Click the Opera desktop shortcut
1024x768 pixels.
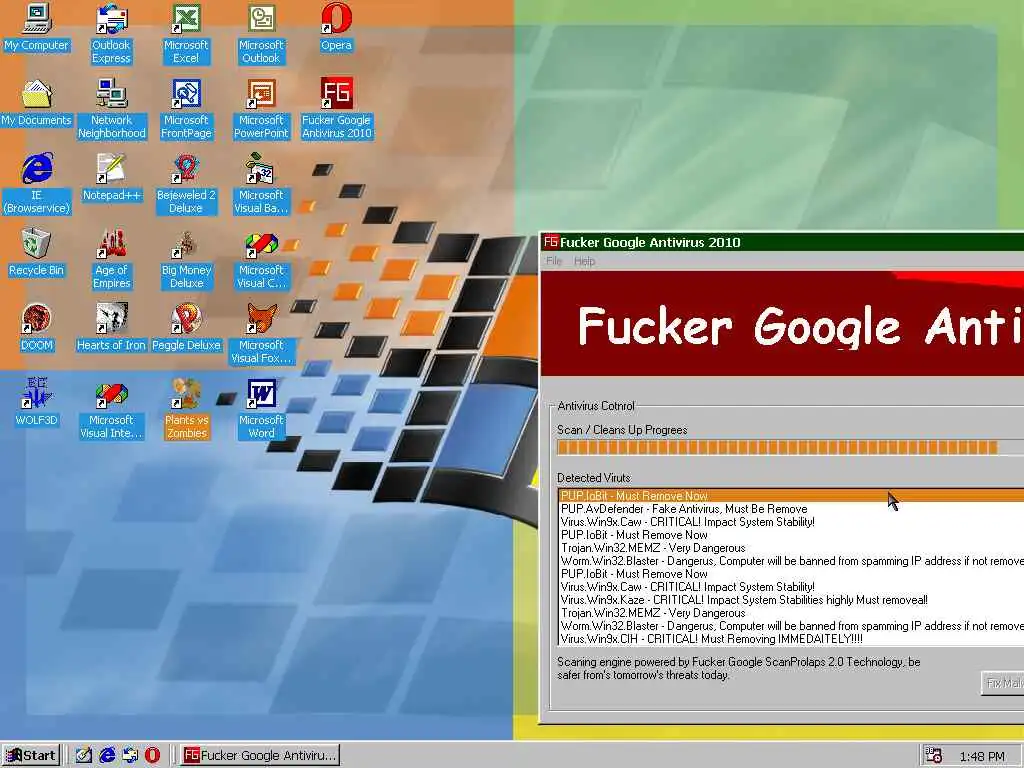coord(336,27)
